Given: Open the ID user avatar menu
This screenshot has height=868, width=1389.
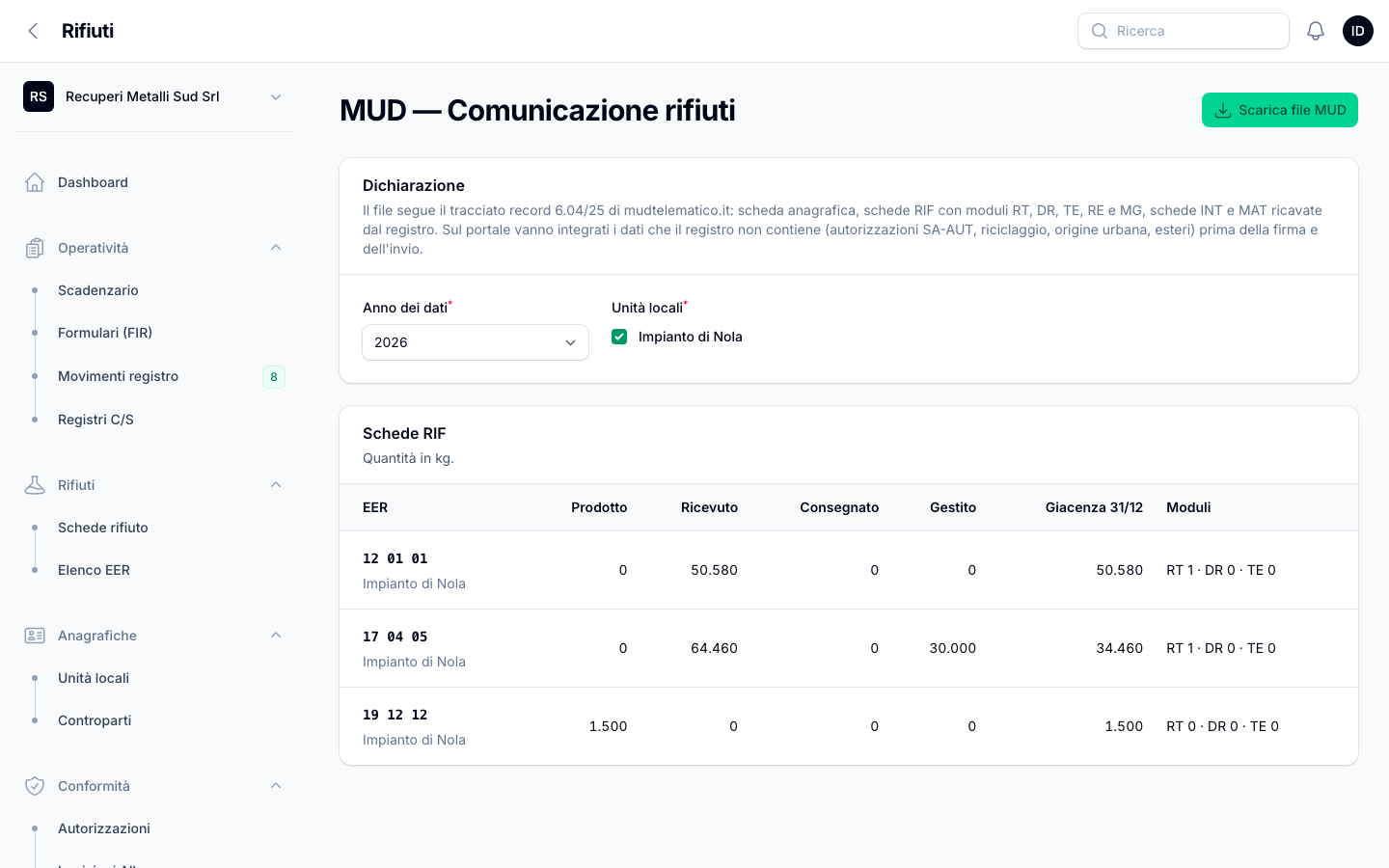Looking at the screenshot, I should (1358, 31).
